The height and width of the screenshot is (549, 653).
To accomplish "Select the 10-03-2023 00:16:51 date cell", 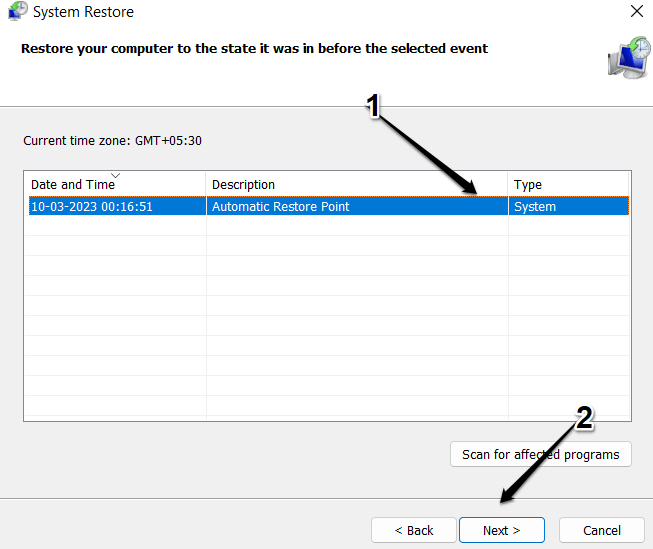I will [92, 207].
